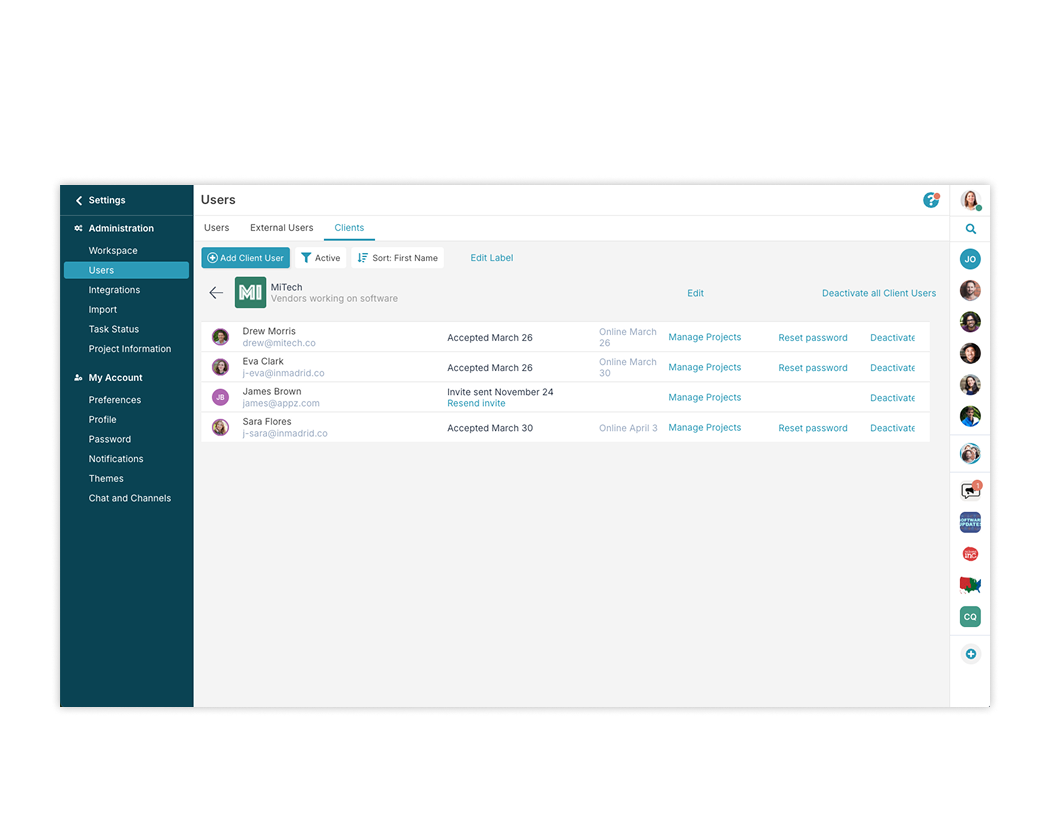
Task: Click the MiTech company logo
Action: pos(250,292)
